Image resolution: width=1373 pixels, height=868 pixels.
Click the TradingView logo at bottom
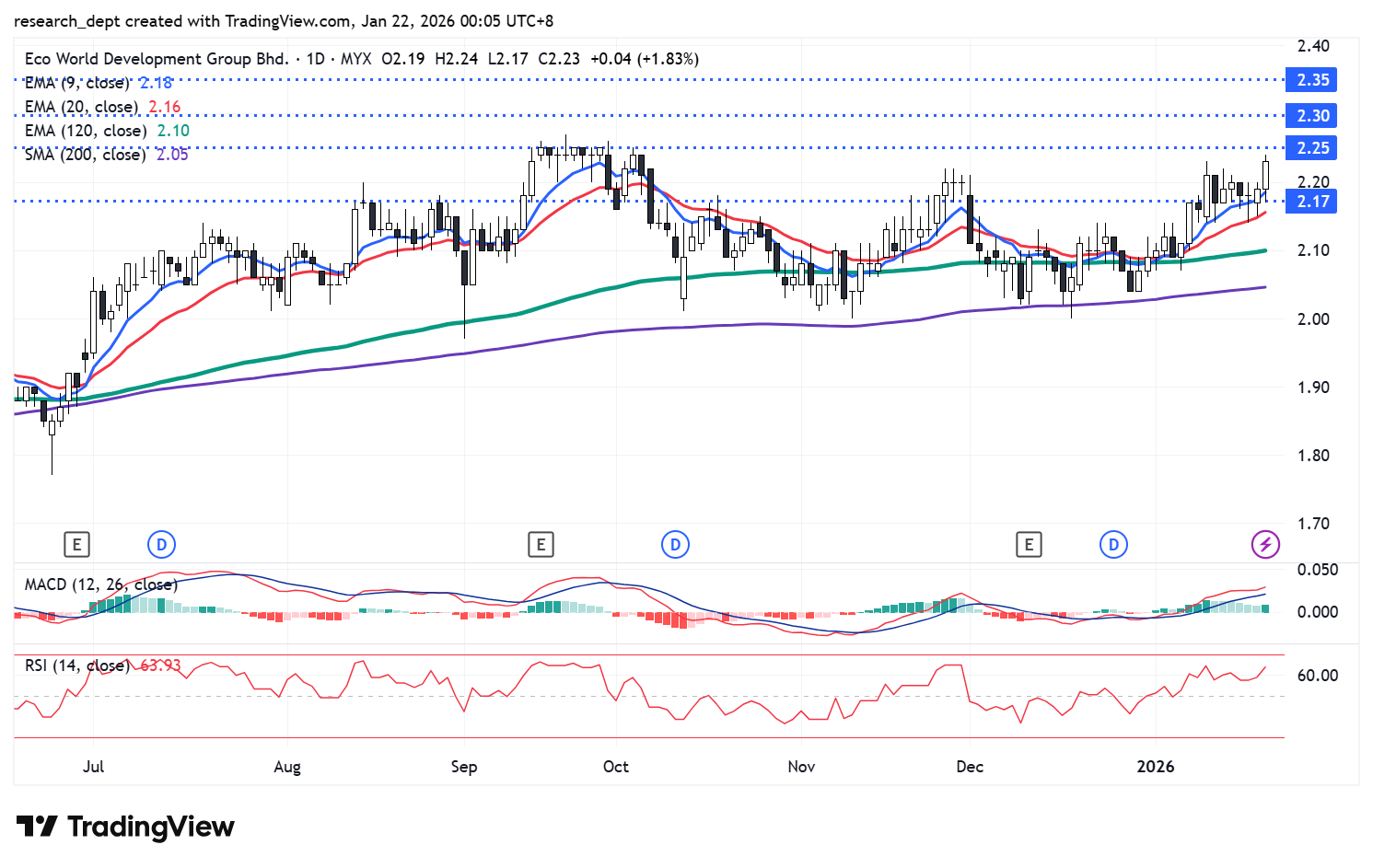(125, 827)
